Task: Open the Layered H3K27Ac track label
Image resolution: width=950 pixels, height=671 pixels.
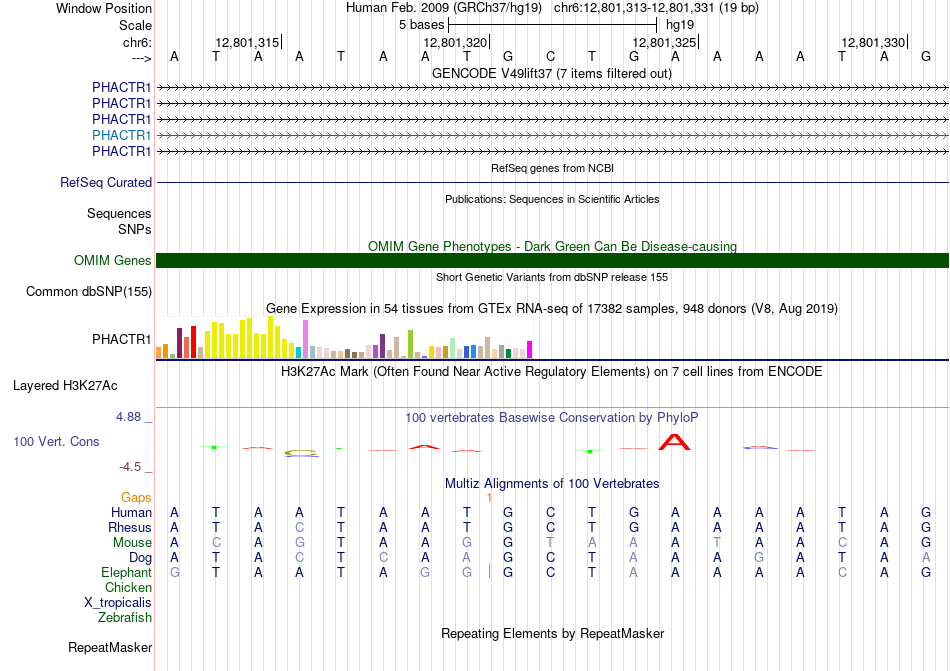Action: click(x=65, y=386)
